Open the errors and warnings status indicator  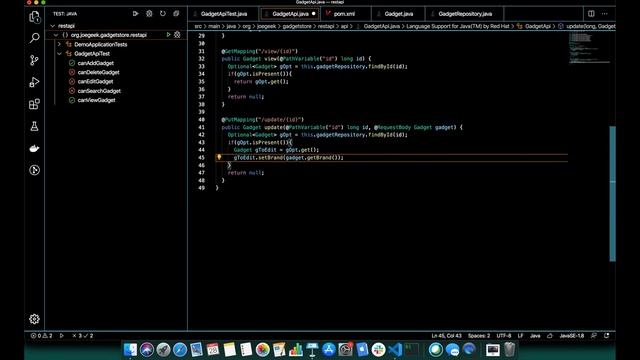point(41,336)
